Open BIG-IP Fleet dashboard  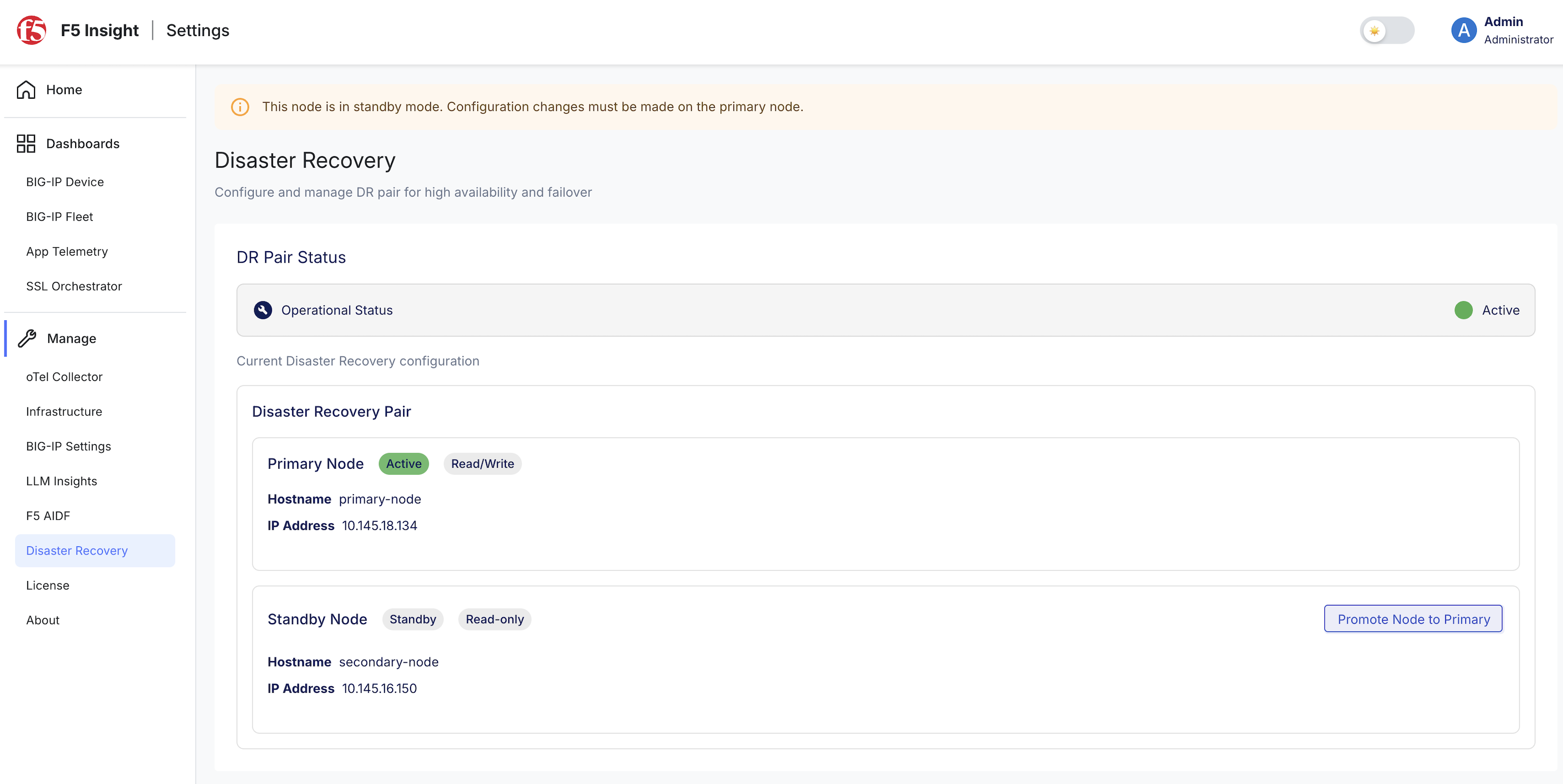[60, 217]
